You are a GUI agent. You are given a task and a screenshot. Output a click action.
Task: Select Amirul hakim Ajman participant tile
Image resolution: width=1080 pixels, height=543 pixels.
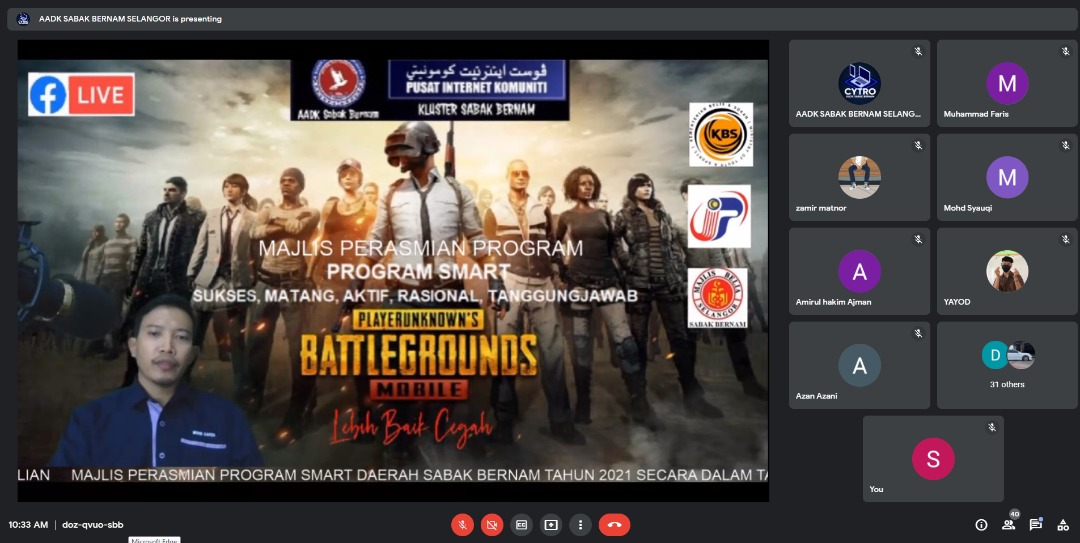coord(859,272)
